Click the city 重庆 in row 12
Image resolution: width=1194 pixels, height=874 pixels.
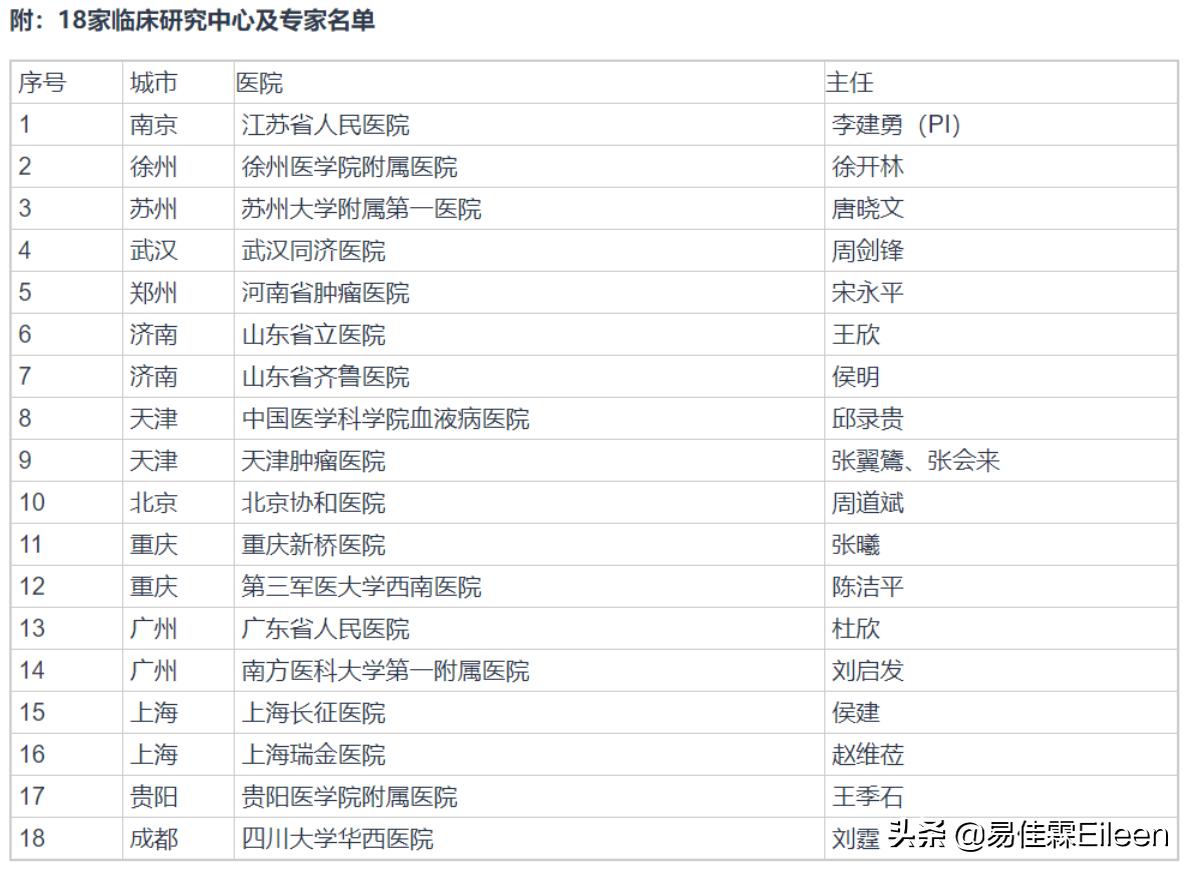tap(155, 587)
